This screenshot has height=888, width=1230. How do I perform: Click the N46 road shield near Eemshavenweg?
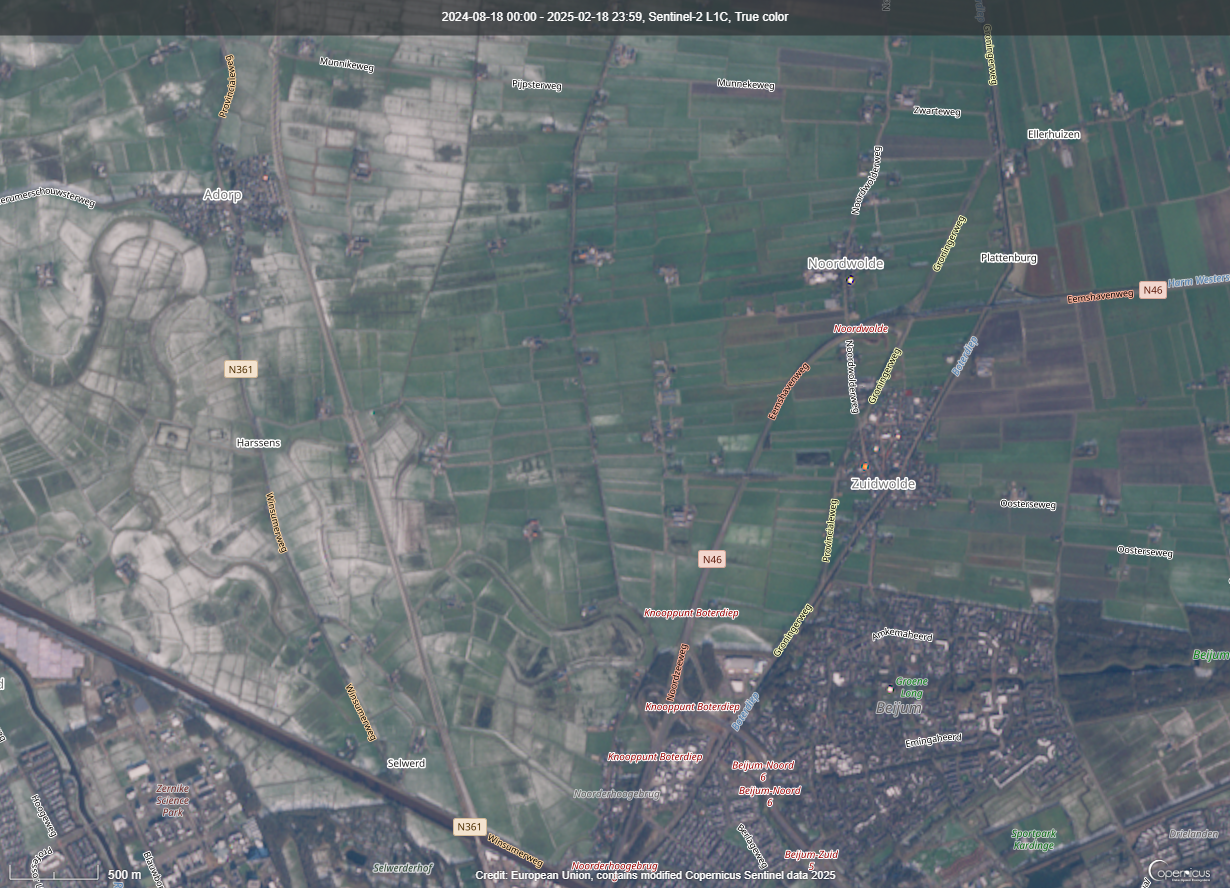[x=1153, y=290]
